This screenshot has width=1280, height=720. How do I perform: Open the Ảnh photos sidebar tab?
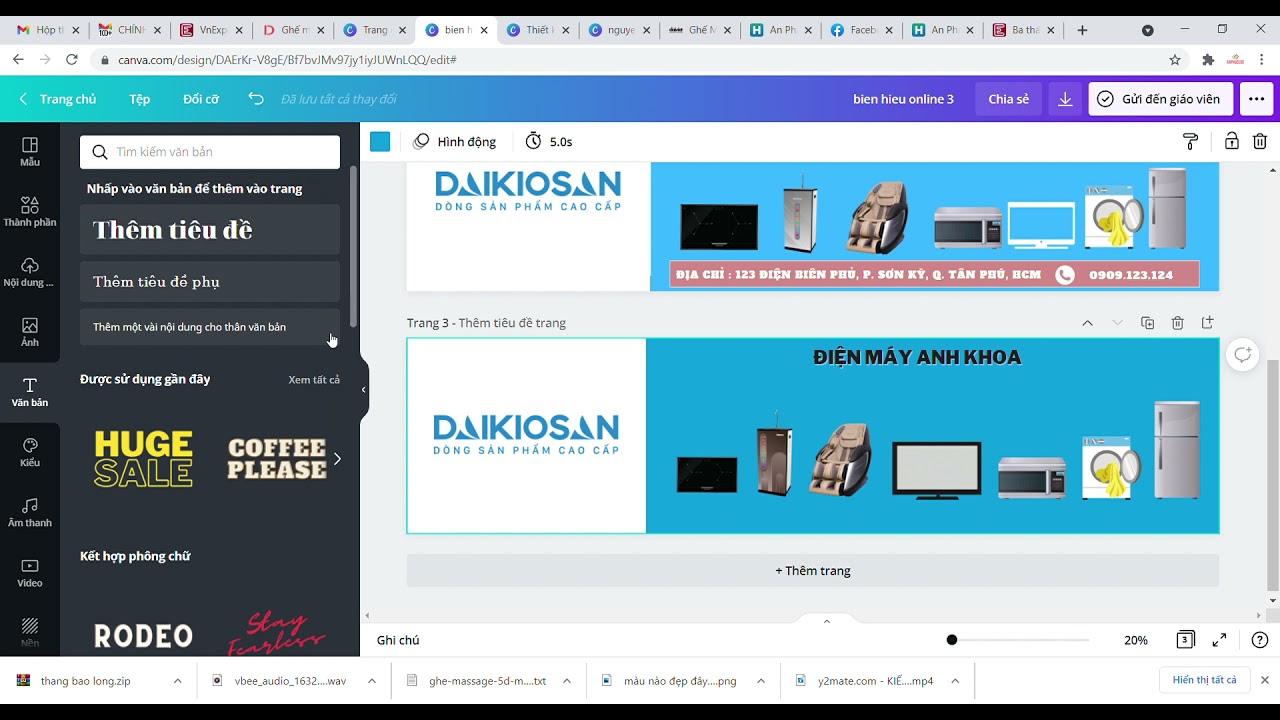click(30, 332)
